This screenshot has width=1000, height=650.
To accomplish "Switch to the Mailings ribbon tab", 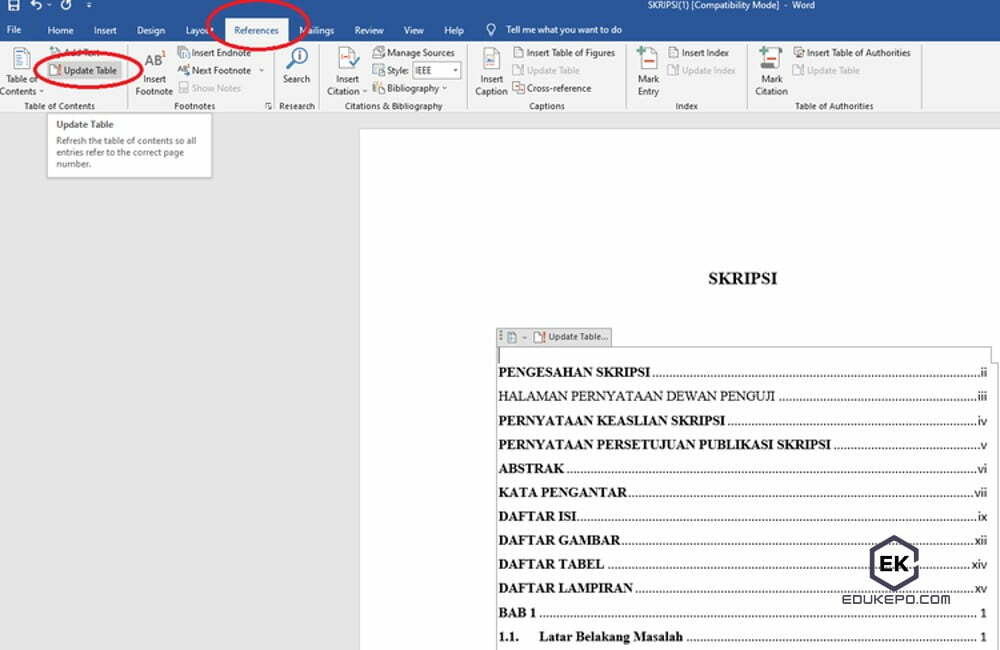I will [316, 30].
